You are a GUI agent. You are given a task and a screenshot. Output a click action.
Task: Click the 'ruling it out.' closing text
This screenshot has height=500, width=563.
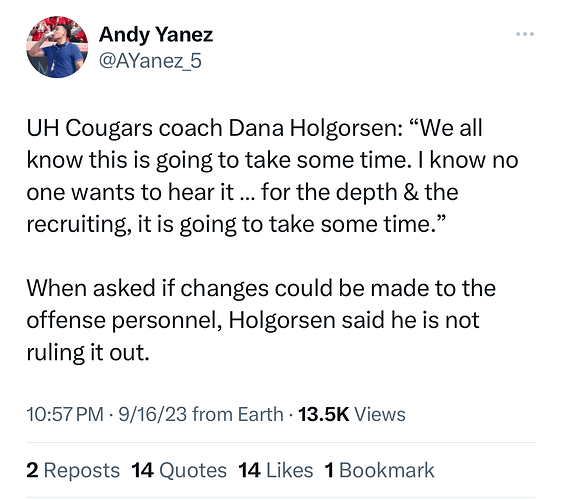(x=88, y=352)
